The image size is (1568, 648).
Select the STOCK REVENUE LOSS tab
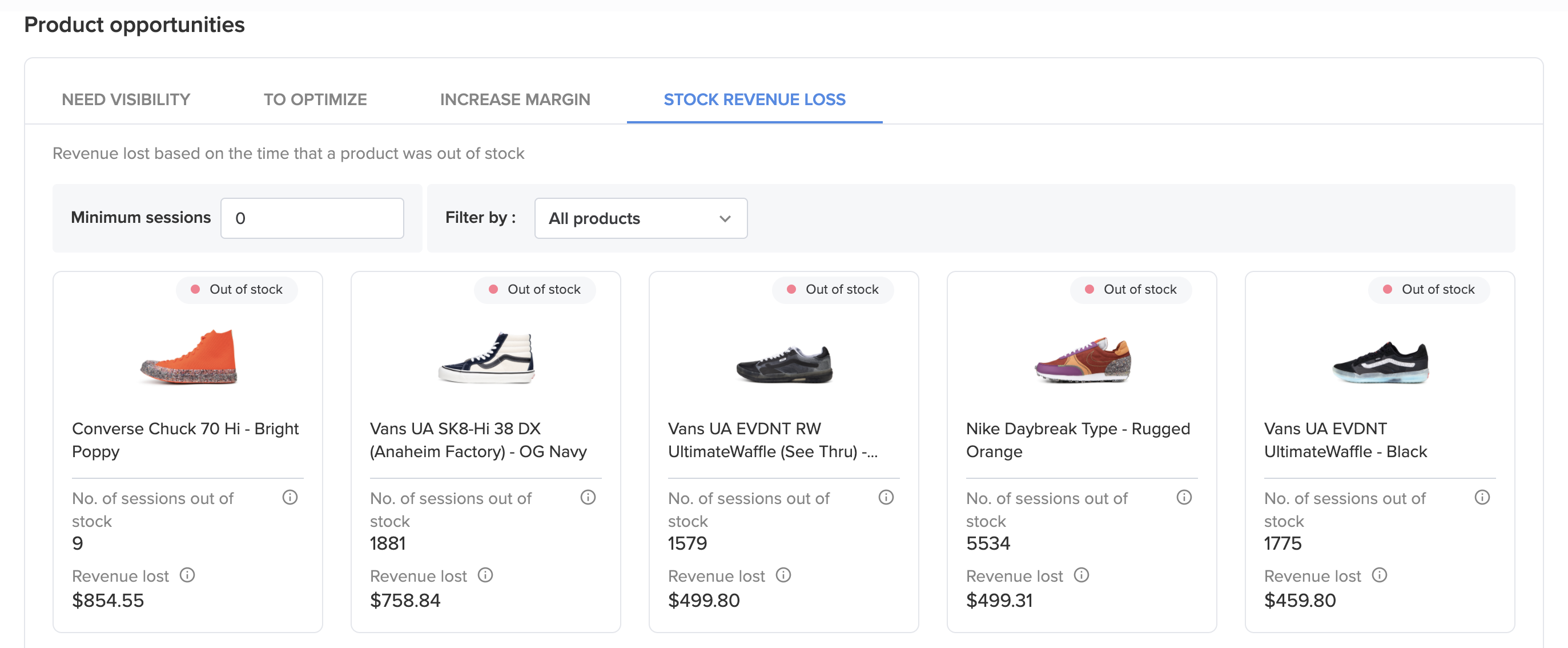(754, 99)
